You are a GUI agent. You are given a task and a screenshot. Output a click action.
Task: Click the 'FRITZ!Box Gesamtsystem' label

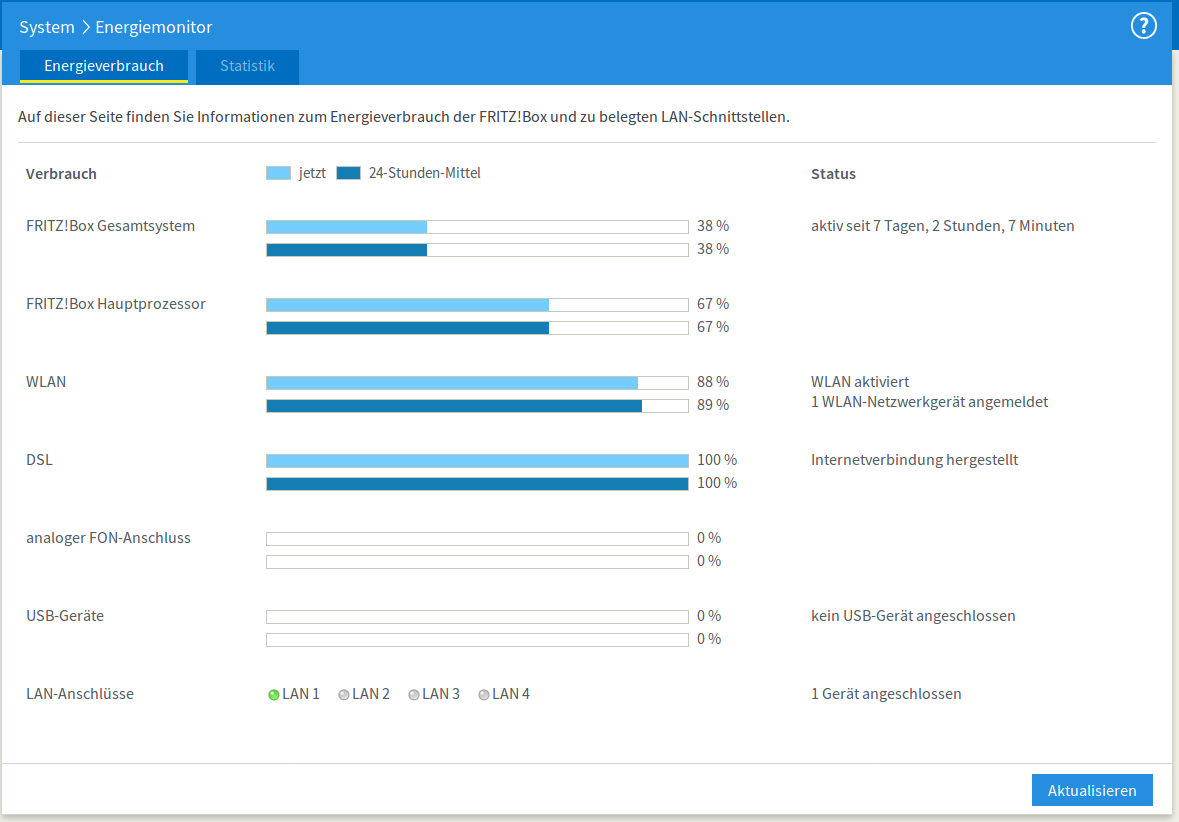tap(111, 226)
